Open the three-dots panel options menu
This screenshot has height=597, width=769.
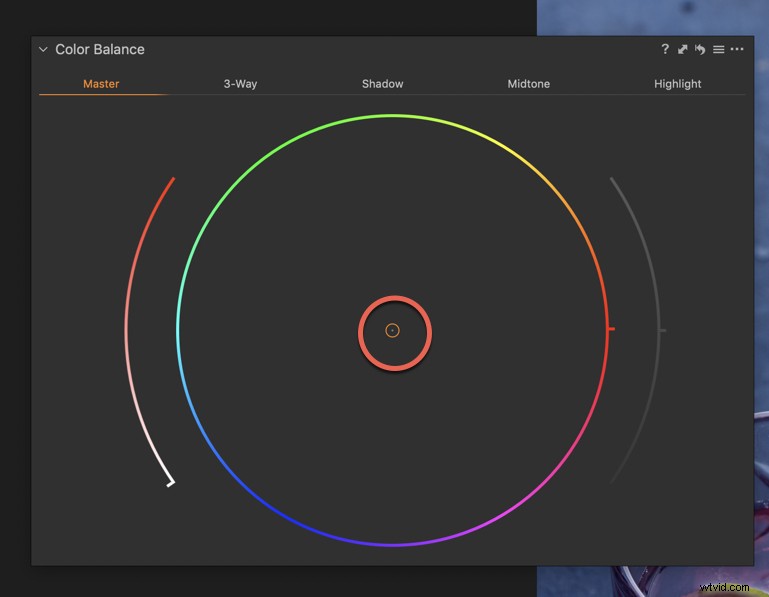pyautogui.click(x=737, y=49)
